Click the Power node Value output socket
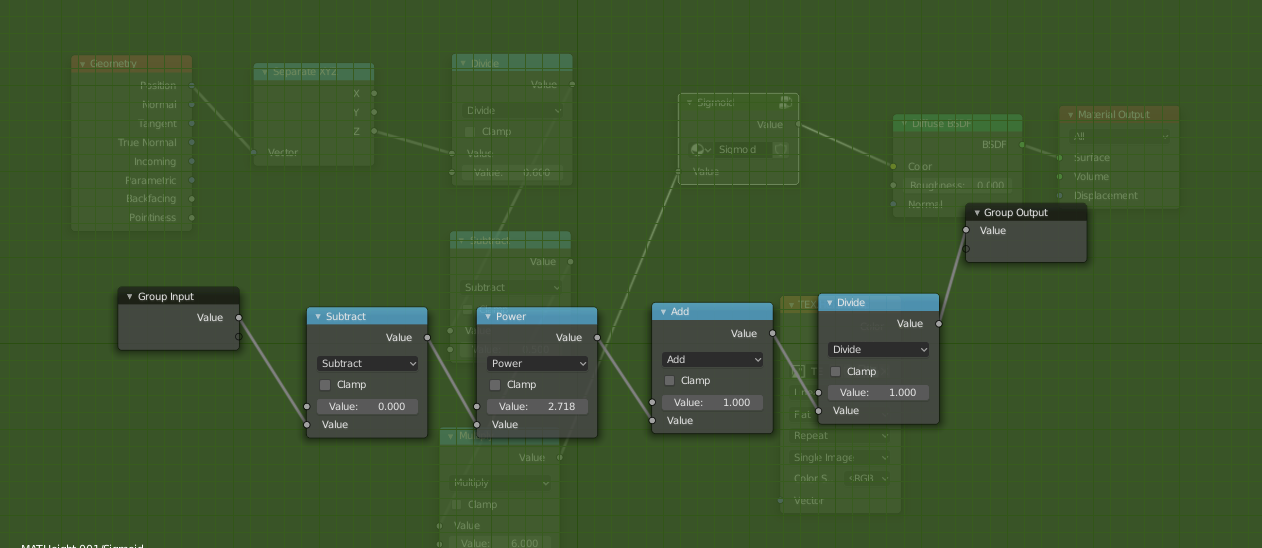 pyautogui.click(x=597, y=338)
